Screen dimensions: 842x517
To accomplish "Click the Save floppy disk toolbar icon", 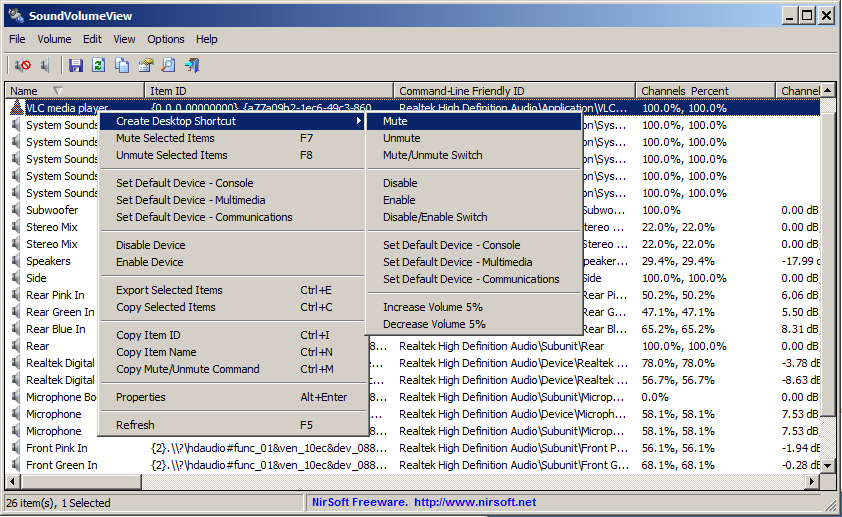I will [76, 65].
